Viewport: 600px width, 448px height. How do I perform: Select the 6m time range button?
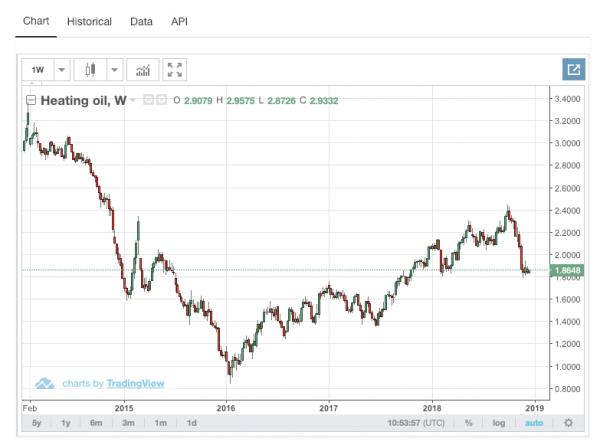(97, 424)
